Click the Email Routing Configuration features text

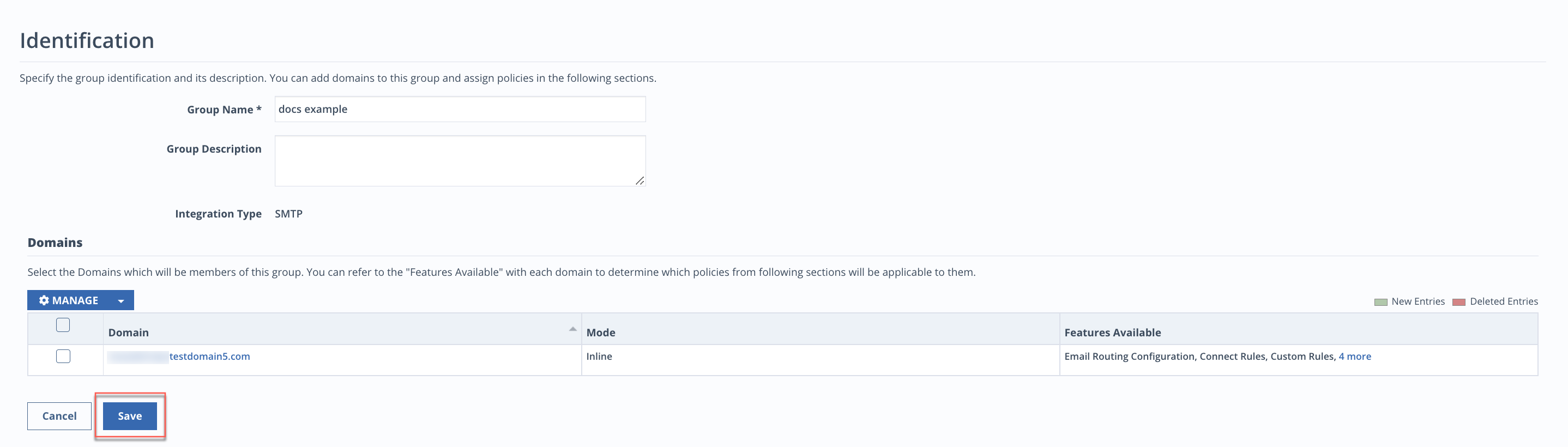[x=1129, y=357]
